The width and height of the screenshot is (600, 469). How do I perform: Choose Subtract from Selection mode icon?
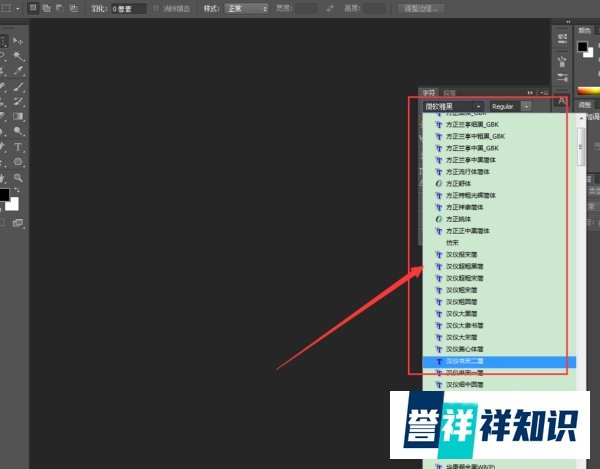pyautogui.click(x=60, y=8)
